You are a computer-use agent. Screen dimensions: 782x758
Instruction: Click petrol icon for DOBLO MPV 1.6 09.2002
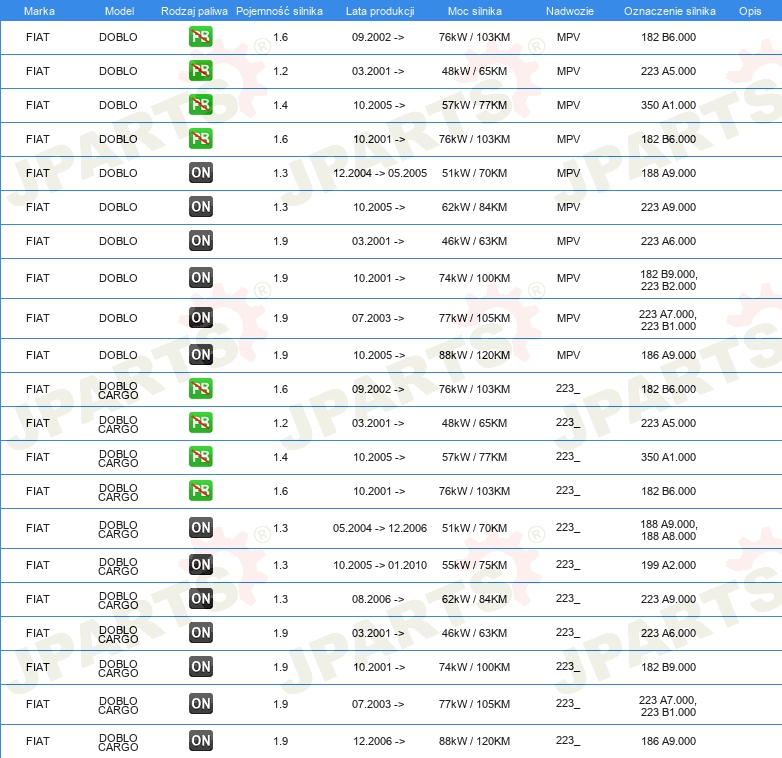[200, 37]
